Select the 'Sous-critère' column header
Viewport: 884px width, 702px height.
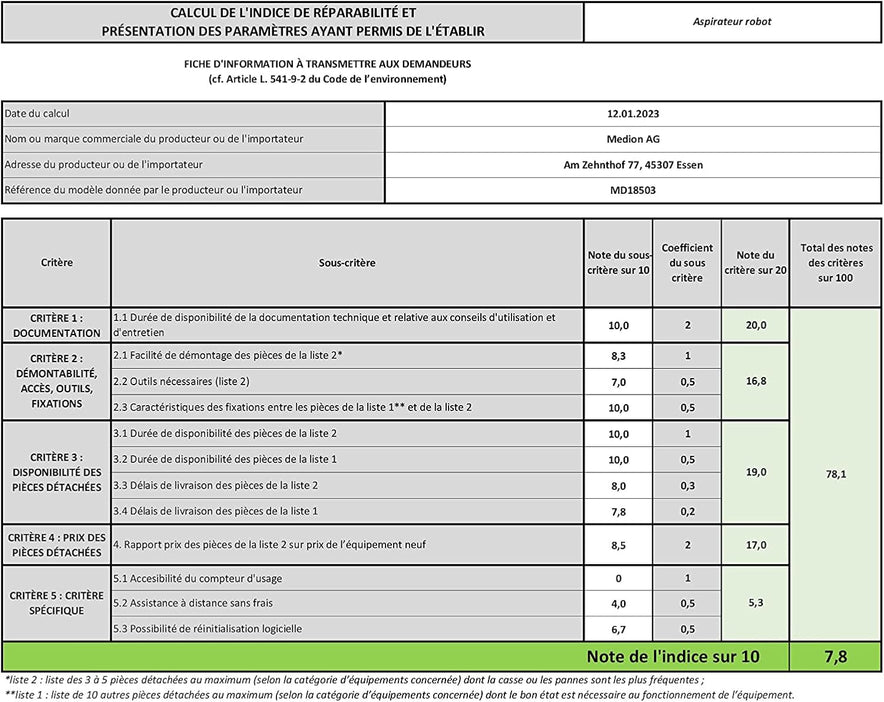tap(347, 262)
